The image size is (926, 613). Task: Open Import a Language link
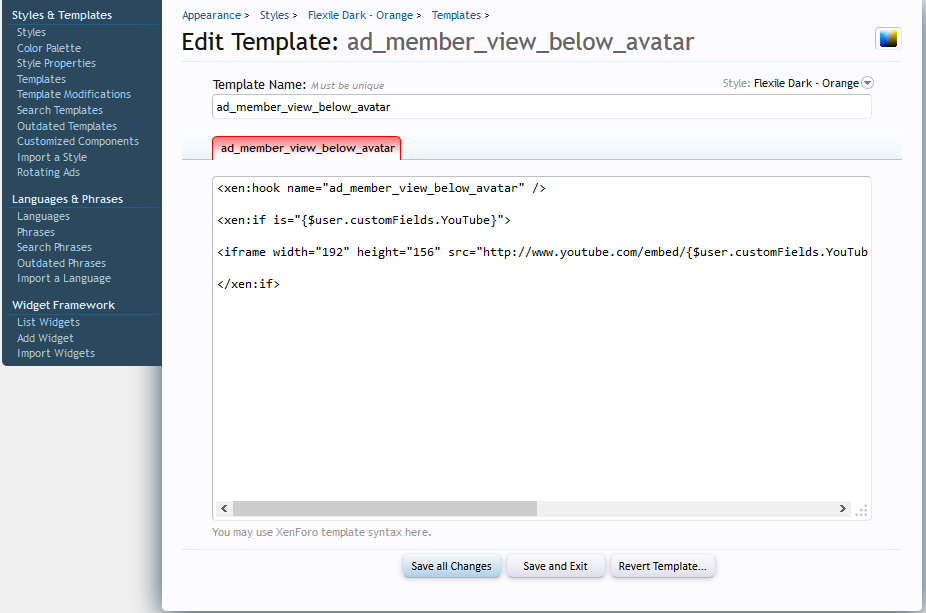(64, 278)
